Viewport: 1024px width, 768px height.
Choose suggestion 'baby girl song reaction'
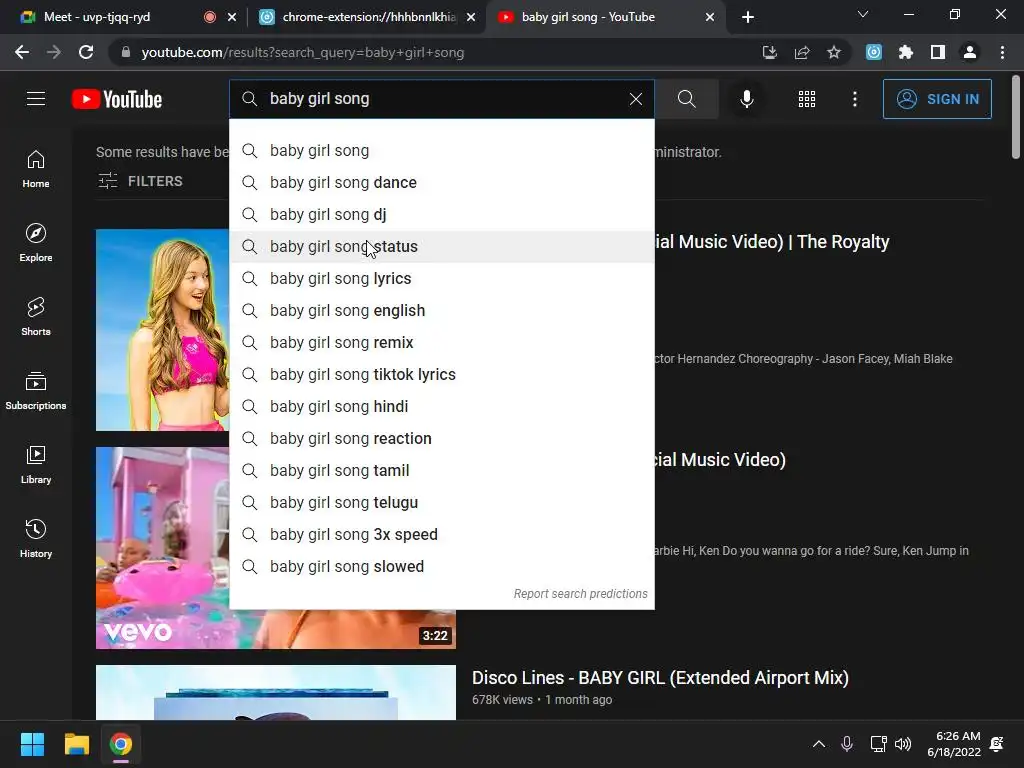click(x=442, y=438)
